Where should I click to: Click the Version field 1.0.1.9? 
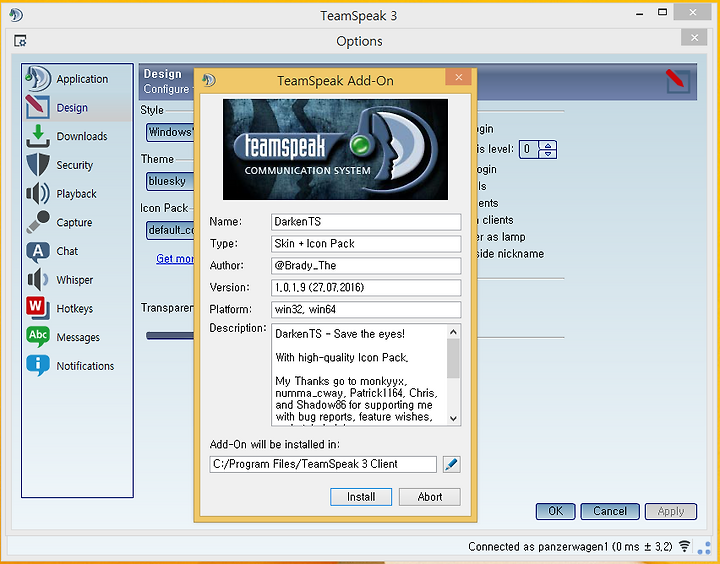pyautogui.click(x=366, y=288)
